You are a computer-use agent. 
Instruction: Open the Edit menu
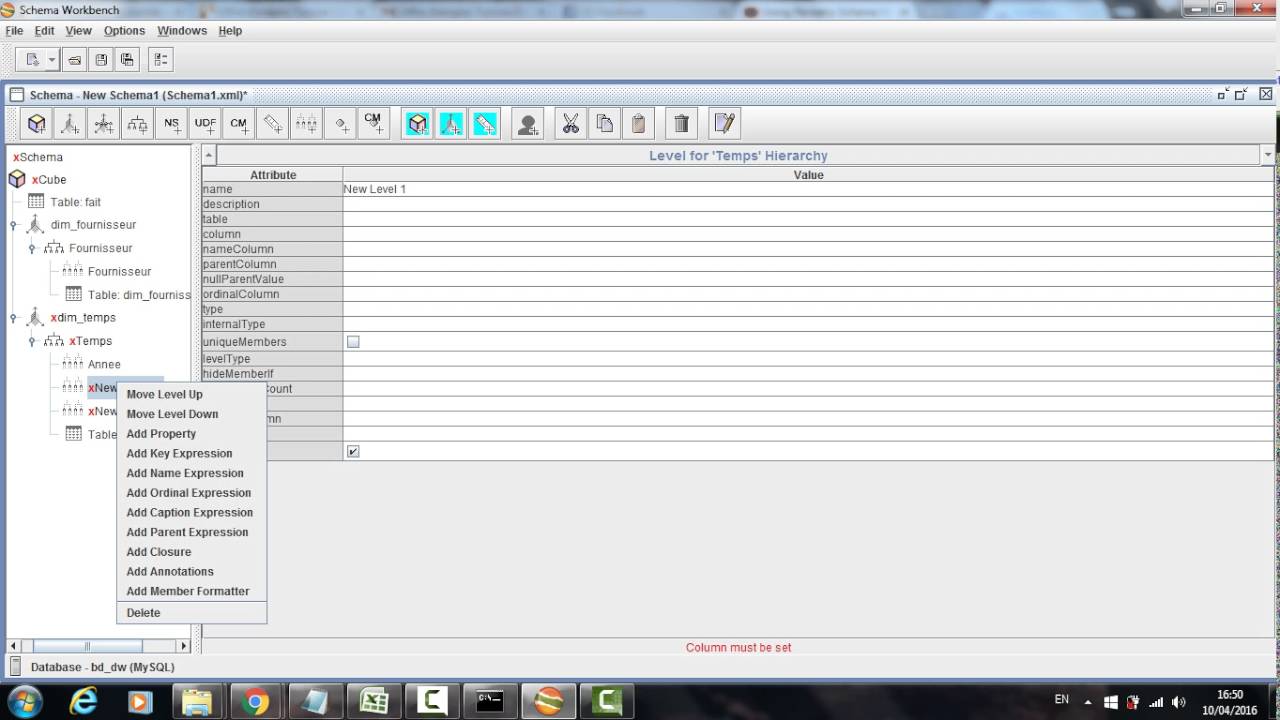(x=44, y=31)
